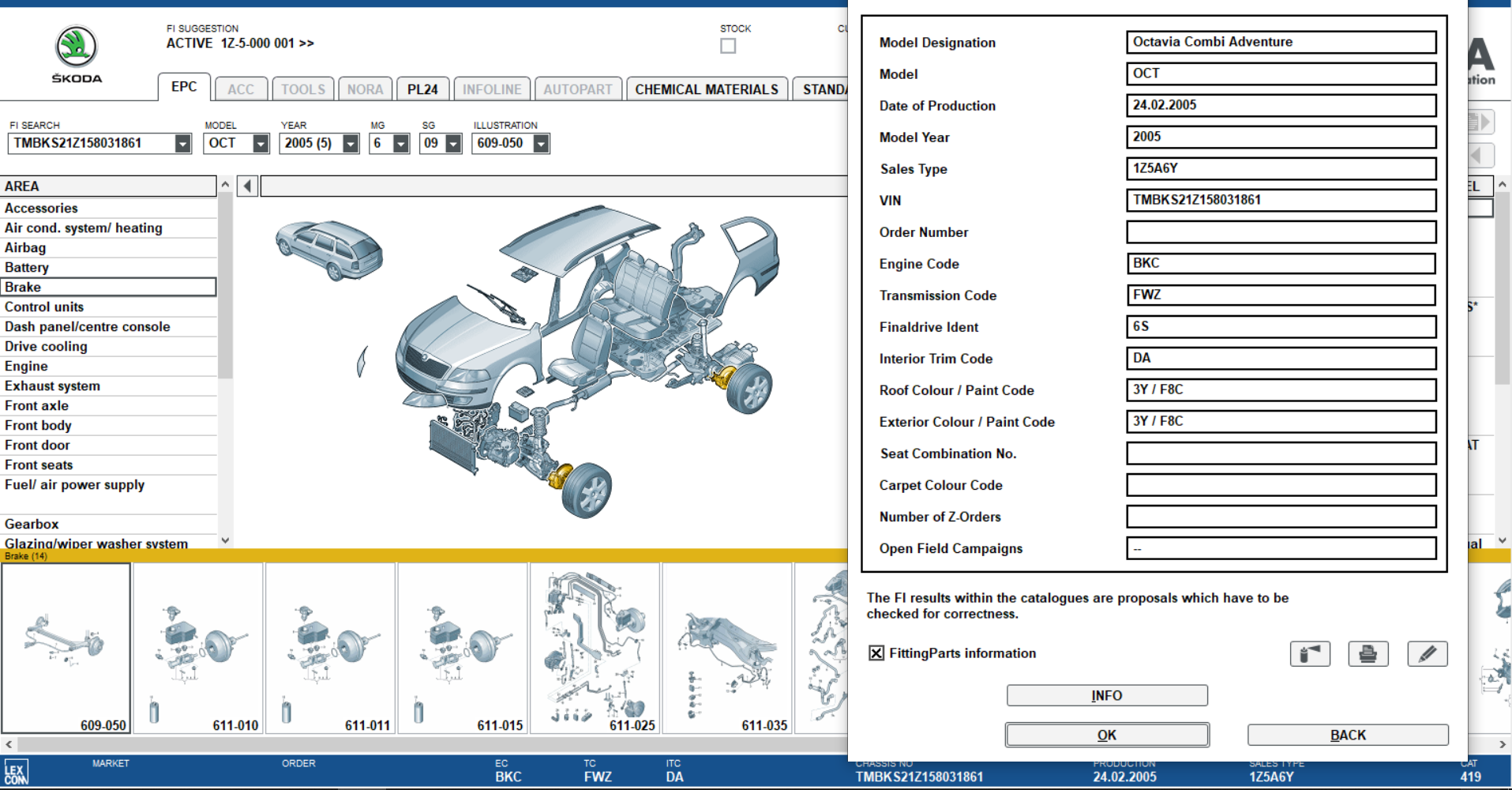Click the small car overview illustration

click(329, 249)
